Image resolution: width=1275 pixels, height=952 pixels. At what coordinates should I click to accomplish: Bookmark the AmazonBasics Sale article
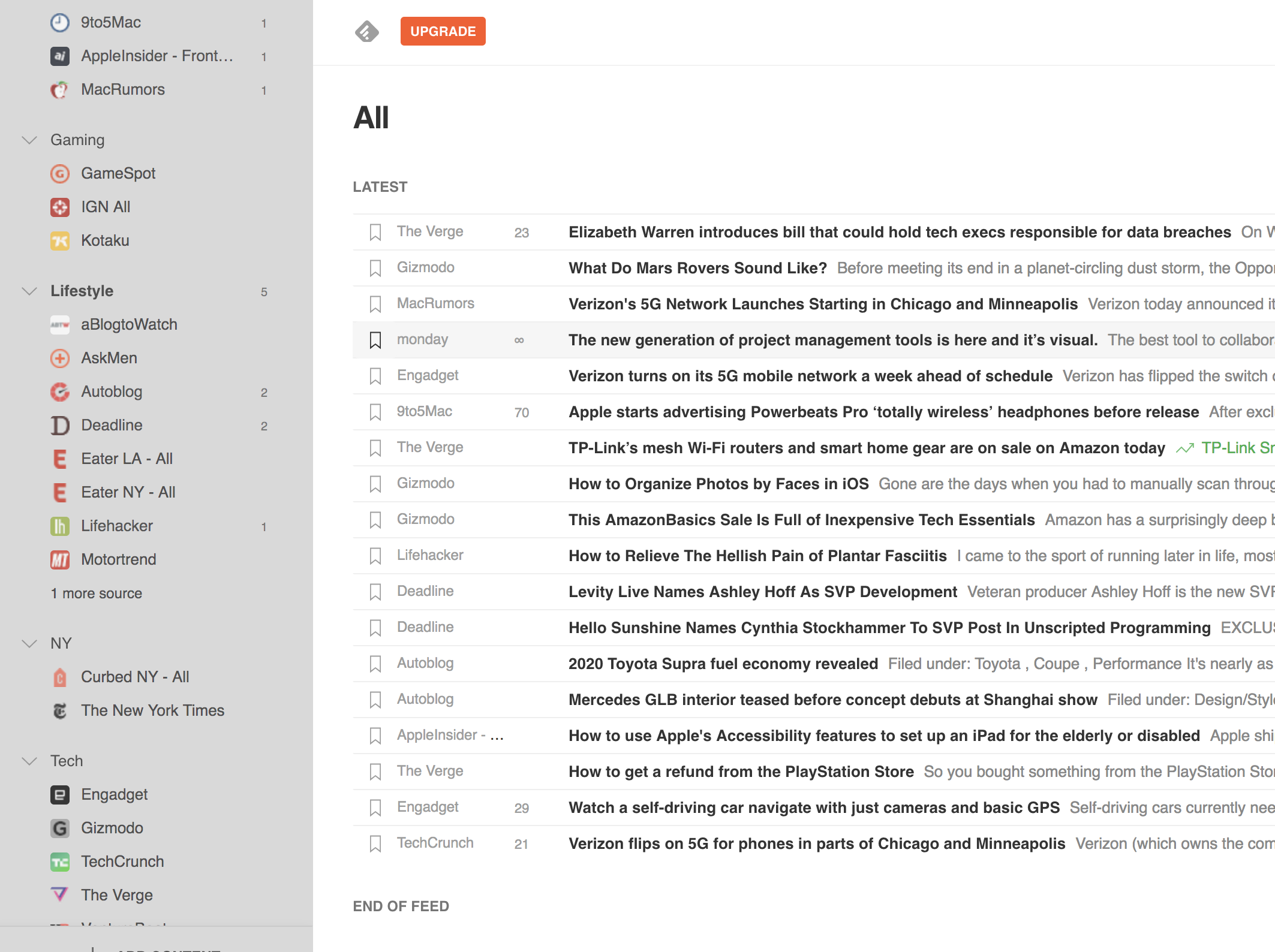click(375, 520)
